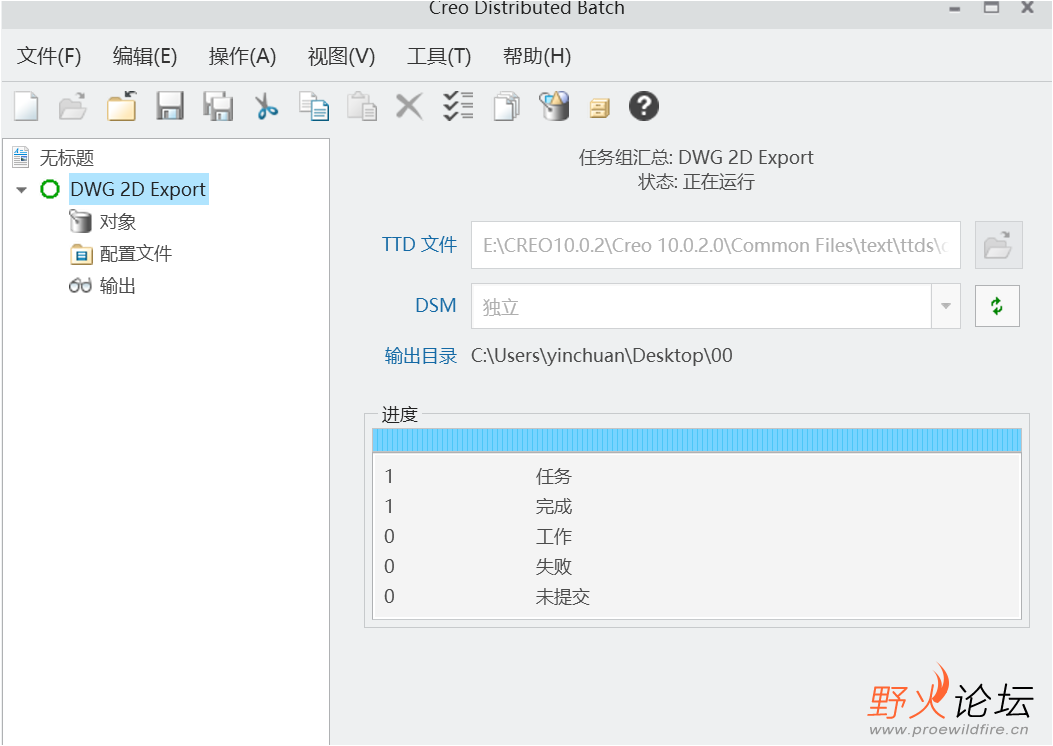Collapse the DWG 2D Export tree node

click(21, 190)
